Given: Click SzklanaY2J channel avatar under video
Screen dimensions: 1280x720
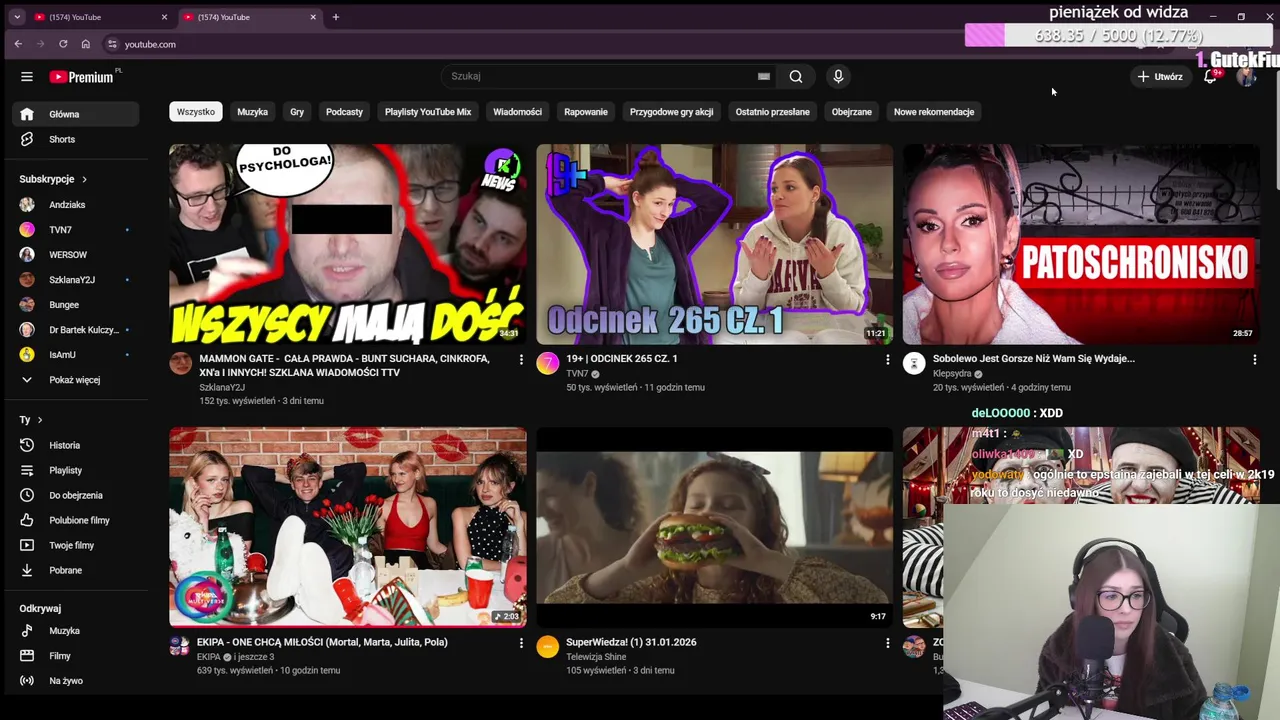Looking at the screenshot, I should [180, 363].
